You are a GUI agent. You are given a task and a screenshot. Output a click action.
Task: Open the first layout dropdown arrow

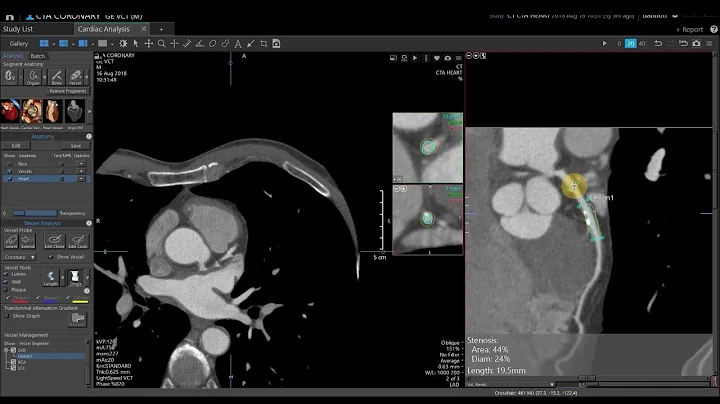[x=53, y=44]
